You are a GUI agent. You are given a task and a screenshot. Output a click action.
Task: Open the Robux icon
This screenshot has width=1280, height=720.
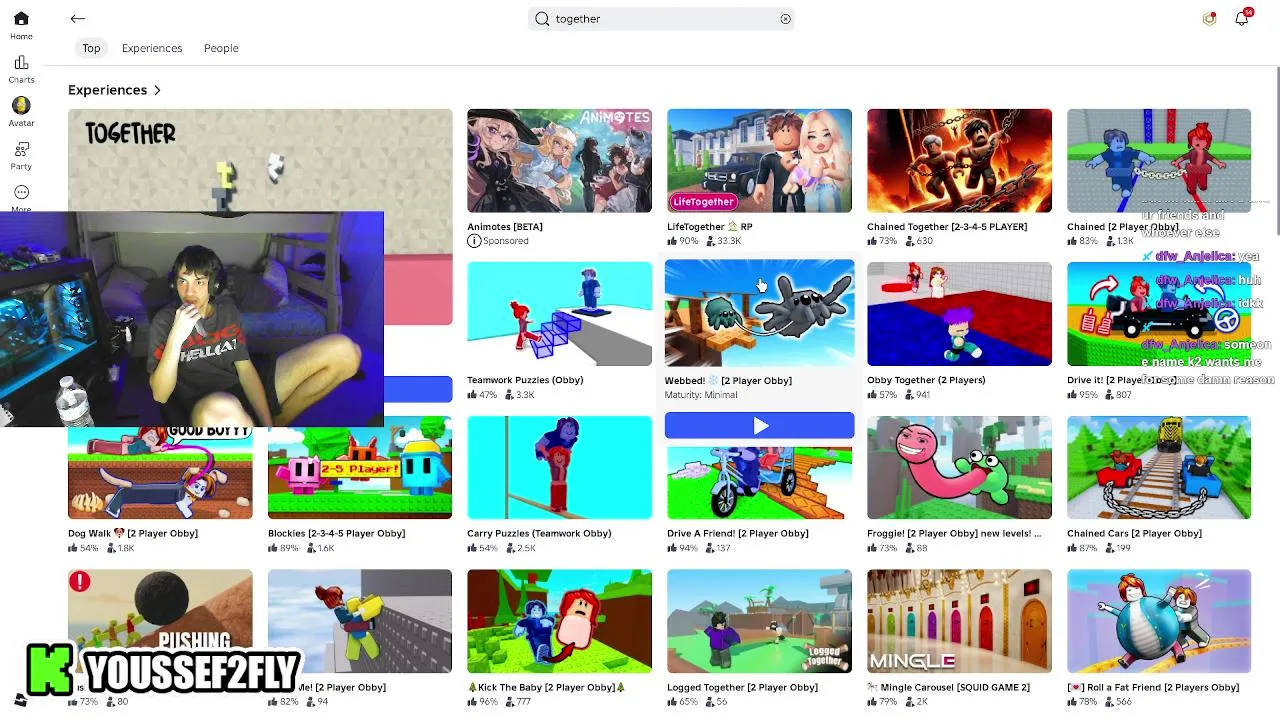pos(1209,18)
